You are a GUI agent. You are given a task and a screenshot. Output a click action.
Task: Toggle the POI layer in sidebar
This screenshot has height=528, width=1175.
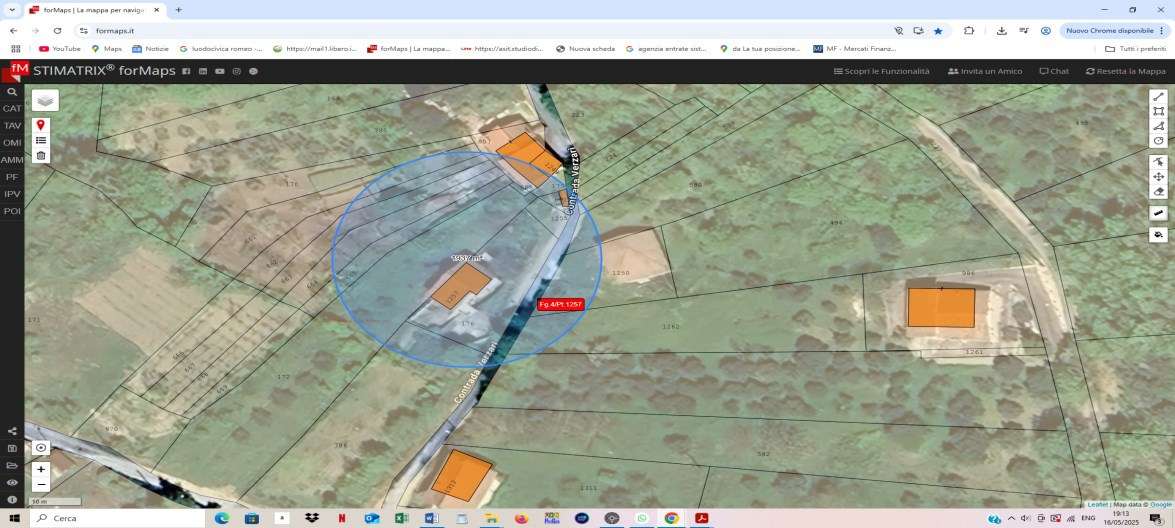click(x=12, y=211)
